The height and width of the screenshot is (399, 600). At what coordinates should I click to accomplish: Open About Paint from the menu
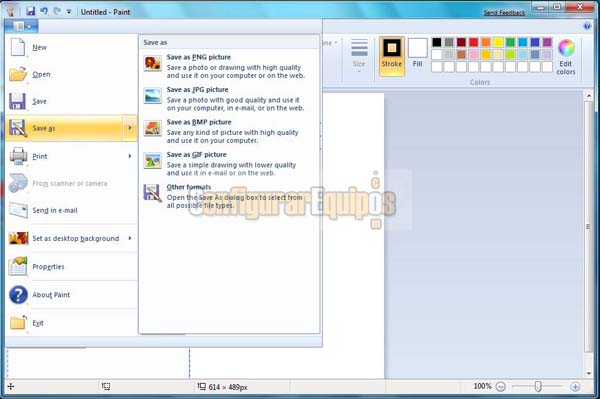pos(71,295)
